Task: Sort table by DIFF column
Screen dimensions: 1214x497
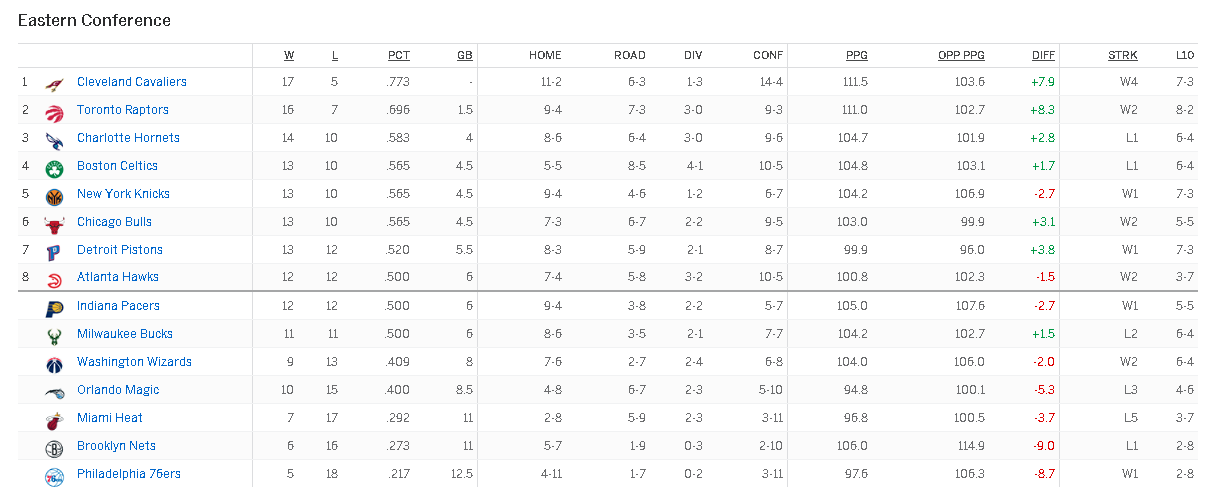Action: coord(1043,55)
